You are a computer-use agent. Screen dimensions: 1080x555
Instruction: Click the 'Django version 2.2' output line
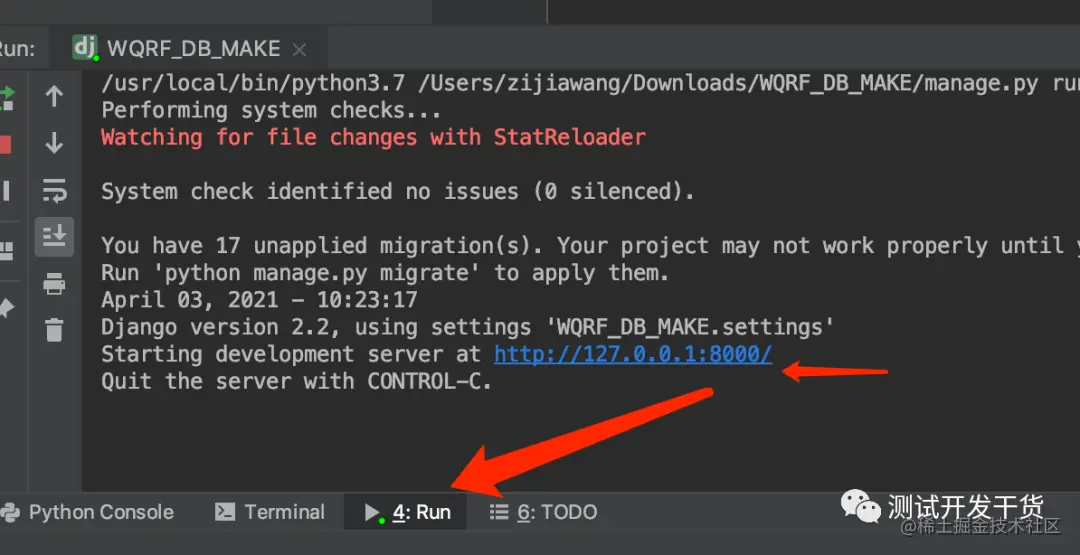pos(468,326)
